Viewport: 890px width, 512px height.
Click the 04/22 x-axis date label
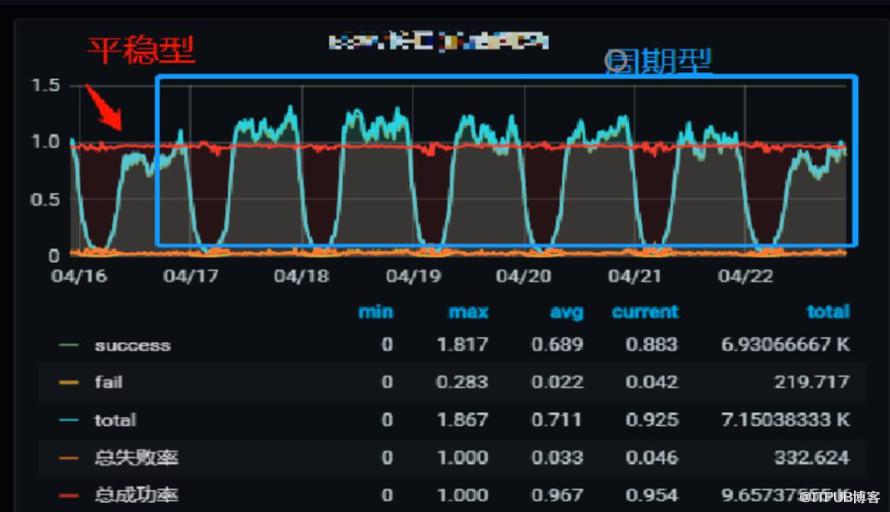click(745, 276)
